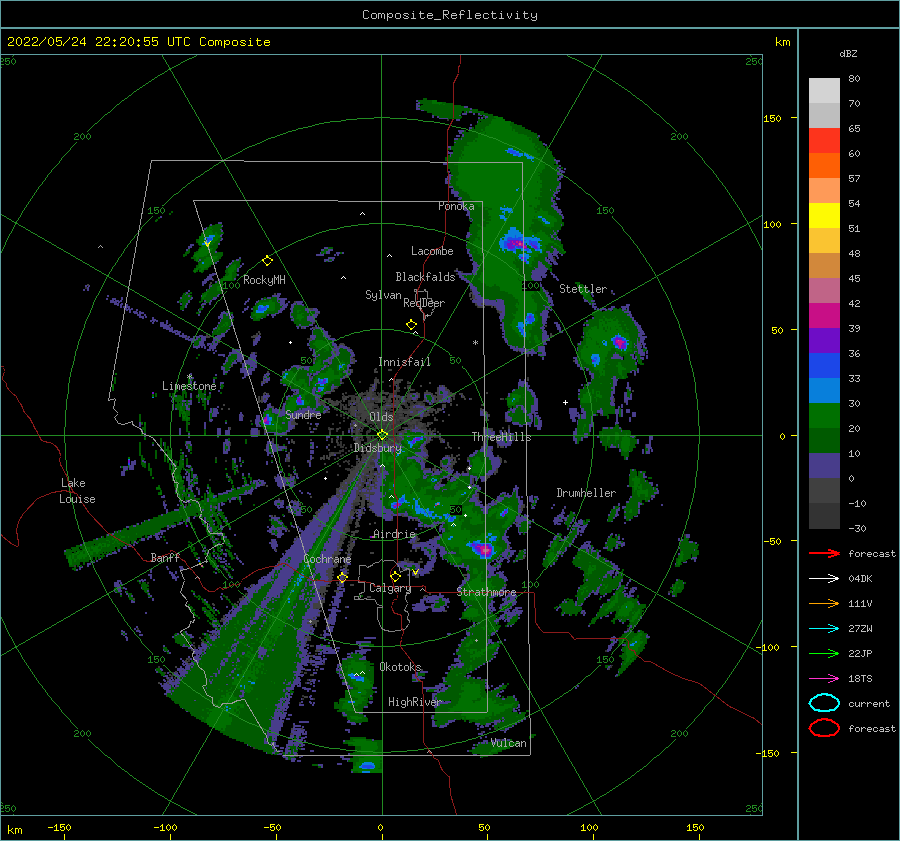Select the red 'forecast' ellipse legend symbol

pyautogui.click(x=824, y=728)
